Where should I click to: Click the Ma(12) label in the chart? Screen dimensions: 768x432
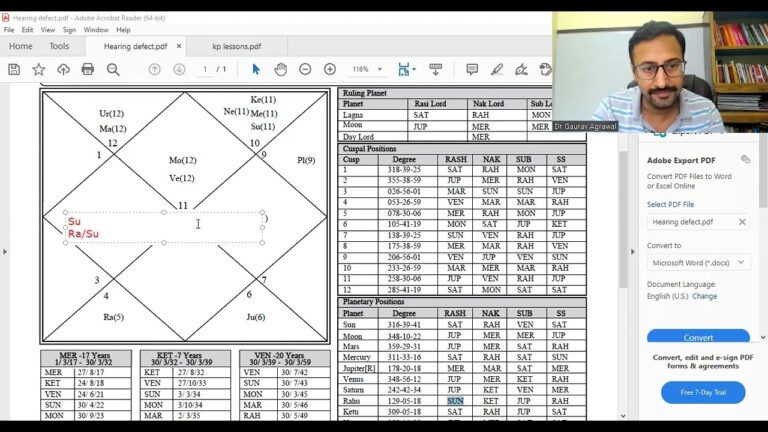(x=113, y=129)
